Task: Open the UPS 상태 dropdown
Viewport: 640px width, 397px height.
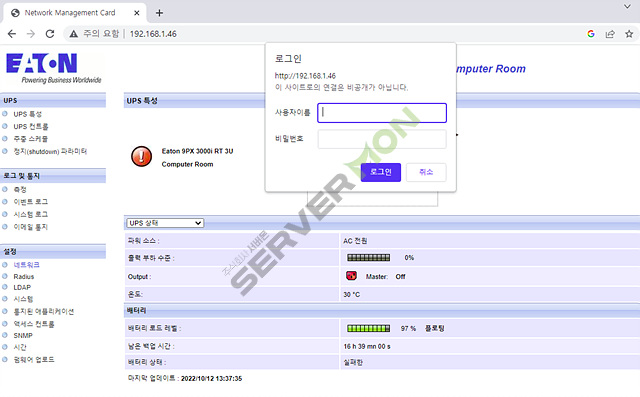Action: [x=165, y=223]
